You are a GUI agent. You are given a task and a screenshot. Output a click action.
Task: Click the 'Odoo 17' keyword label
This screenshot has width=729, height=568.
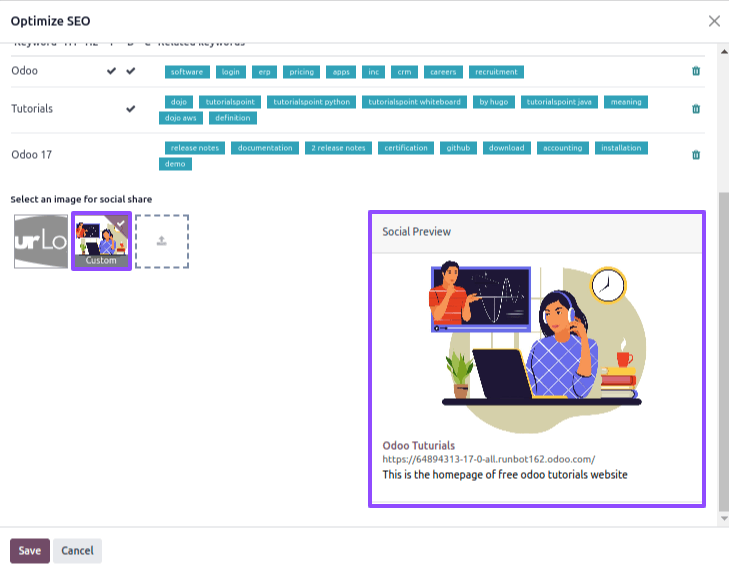(x=32, y=155)
